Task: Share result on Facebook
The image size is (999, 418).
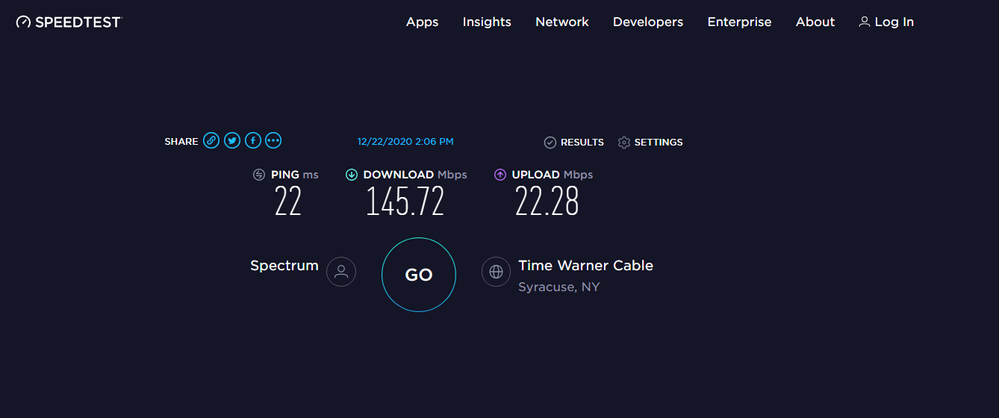Action: coord(253,142)
